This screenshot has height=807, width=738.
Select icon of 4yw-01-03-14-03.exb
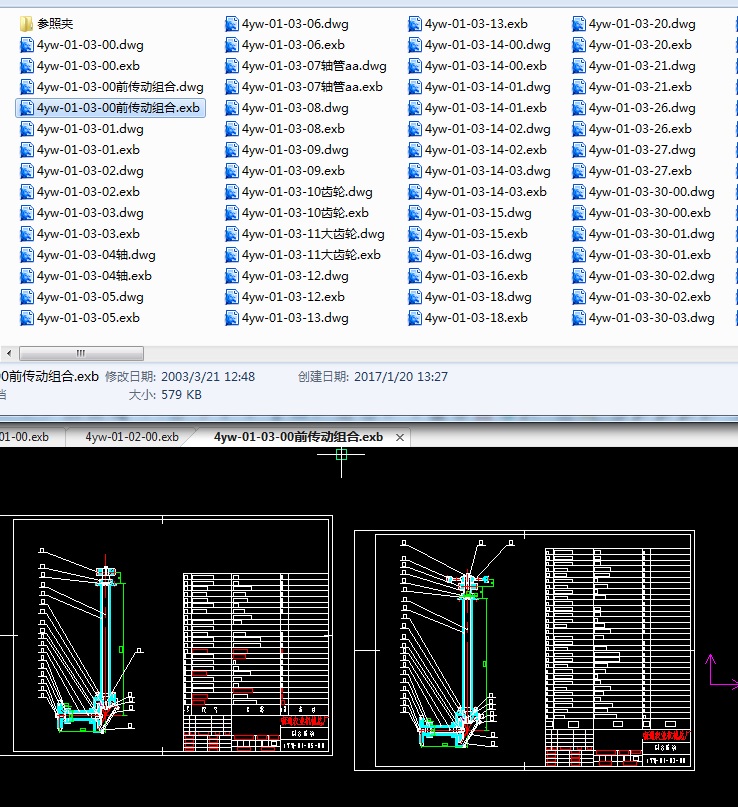tap(415, 192)
